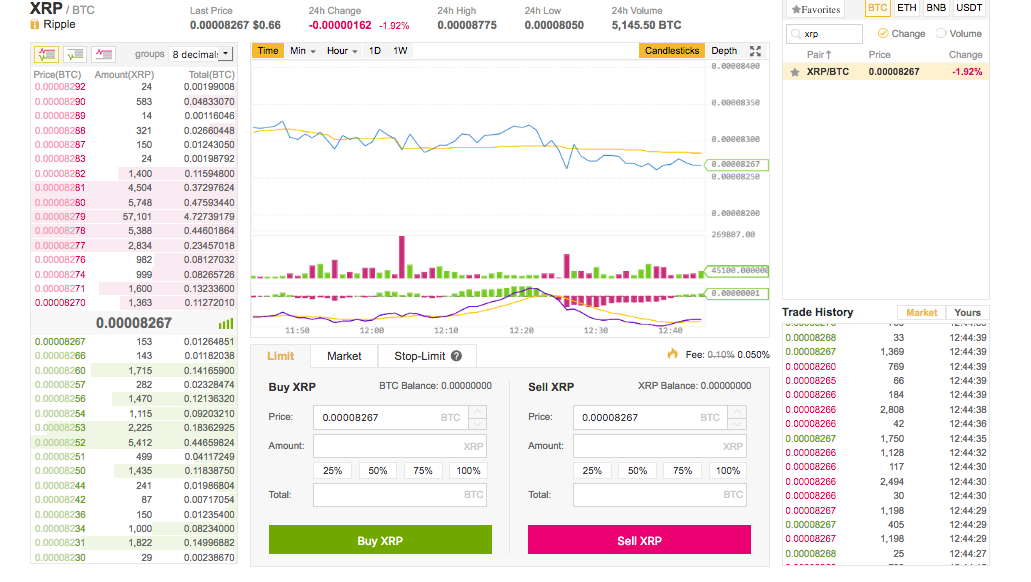
Task: Open the Min interval dropdown
Action: click(303, 51)
